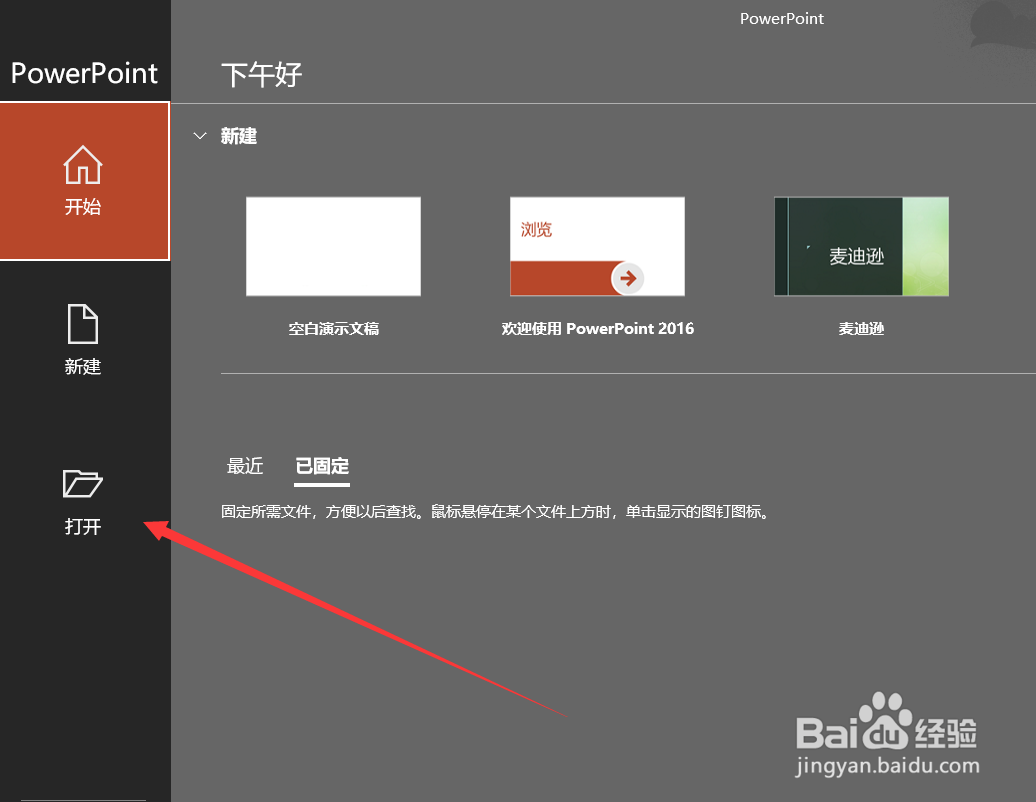The width and height of the screenshot is (1036, 802).
Task: Open the 开始 home icon in sidebar
Action: point(83,164)
